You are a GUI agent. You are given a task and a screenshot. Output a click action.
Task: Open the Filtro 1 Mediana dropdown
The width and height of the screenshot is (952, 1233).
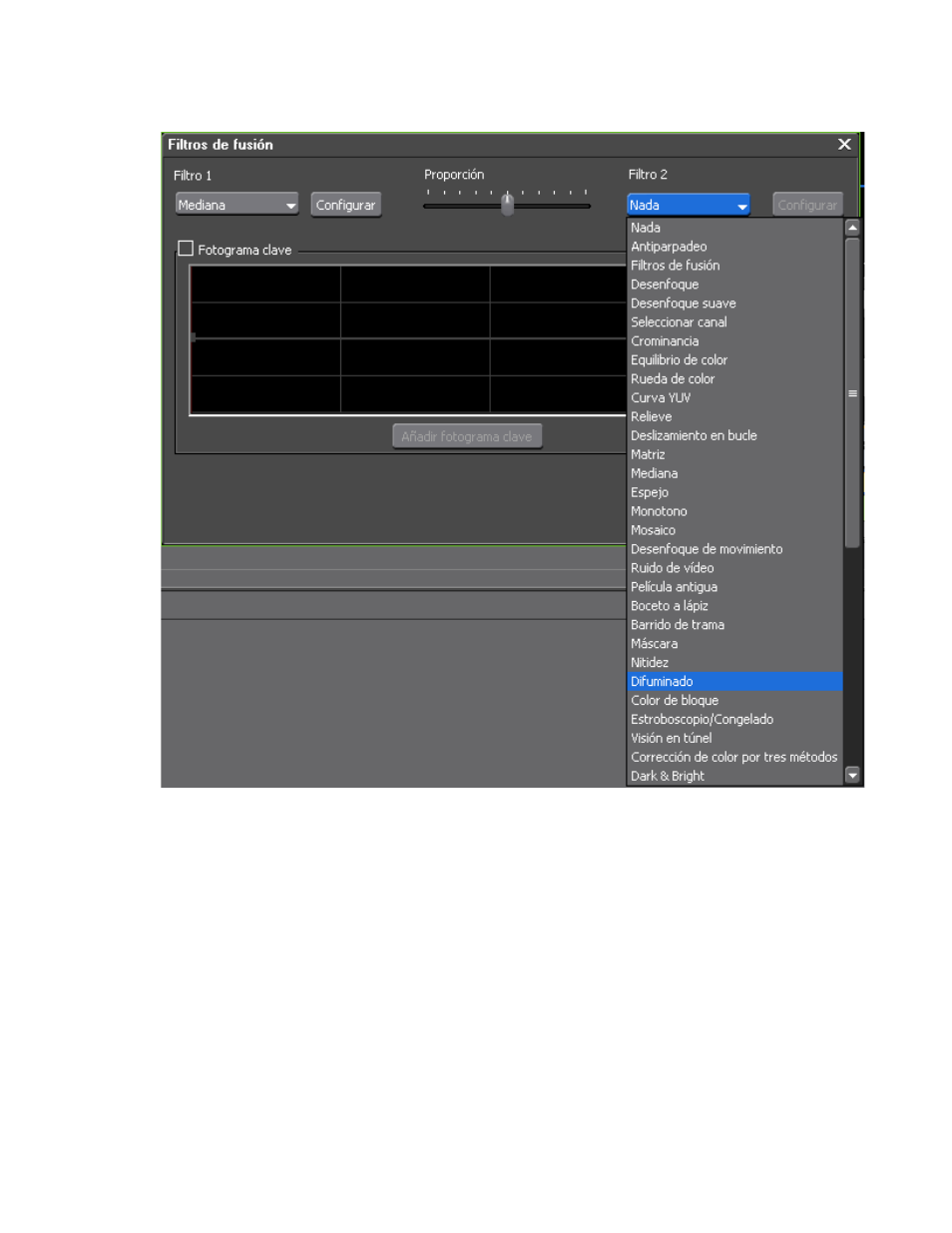(237, 205)
